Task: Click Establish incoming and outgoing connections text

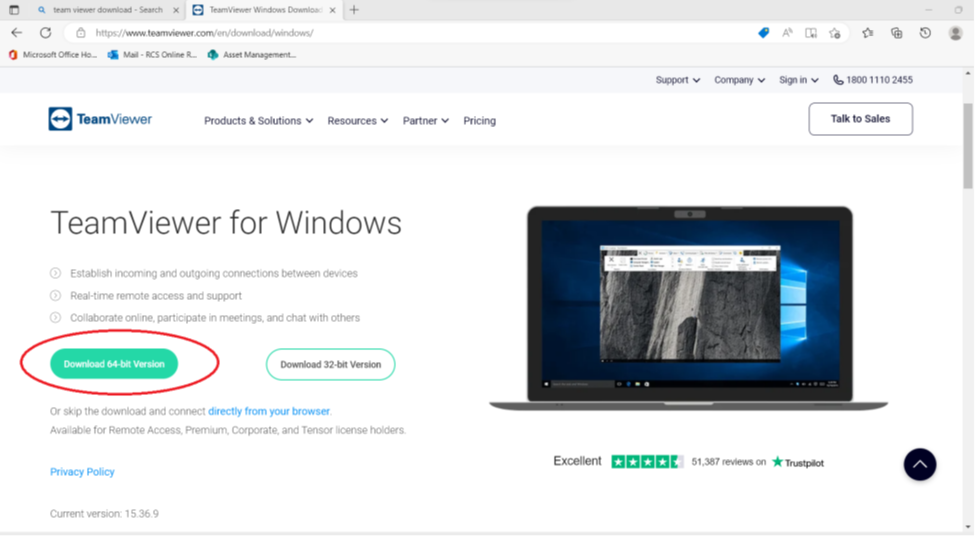Action: 214,273
